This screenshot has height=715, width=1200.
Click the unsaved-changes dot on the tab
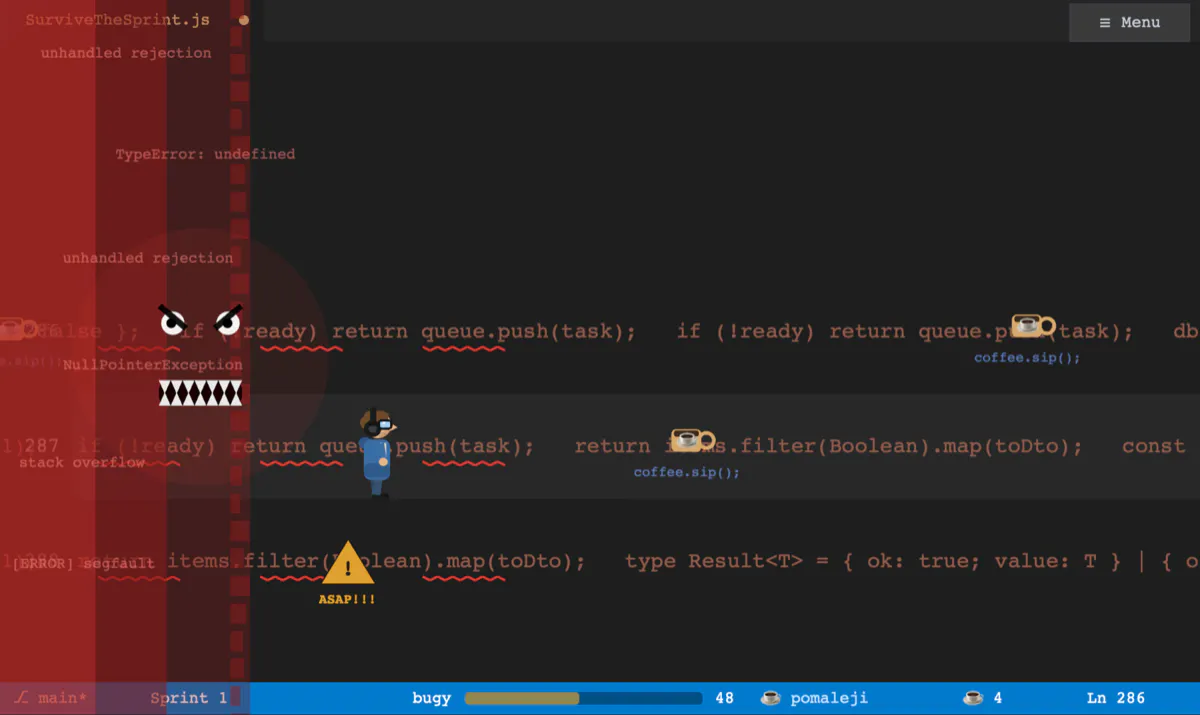[x=244, y=20]
